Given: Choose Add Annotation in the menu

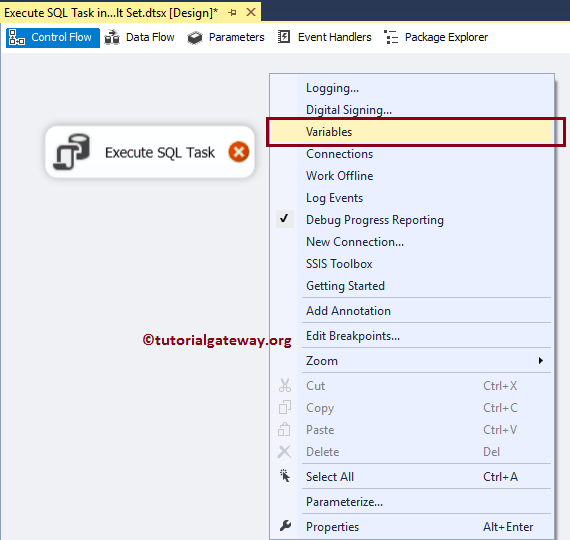Looking at the screenshot, I should tap(412, 311).
